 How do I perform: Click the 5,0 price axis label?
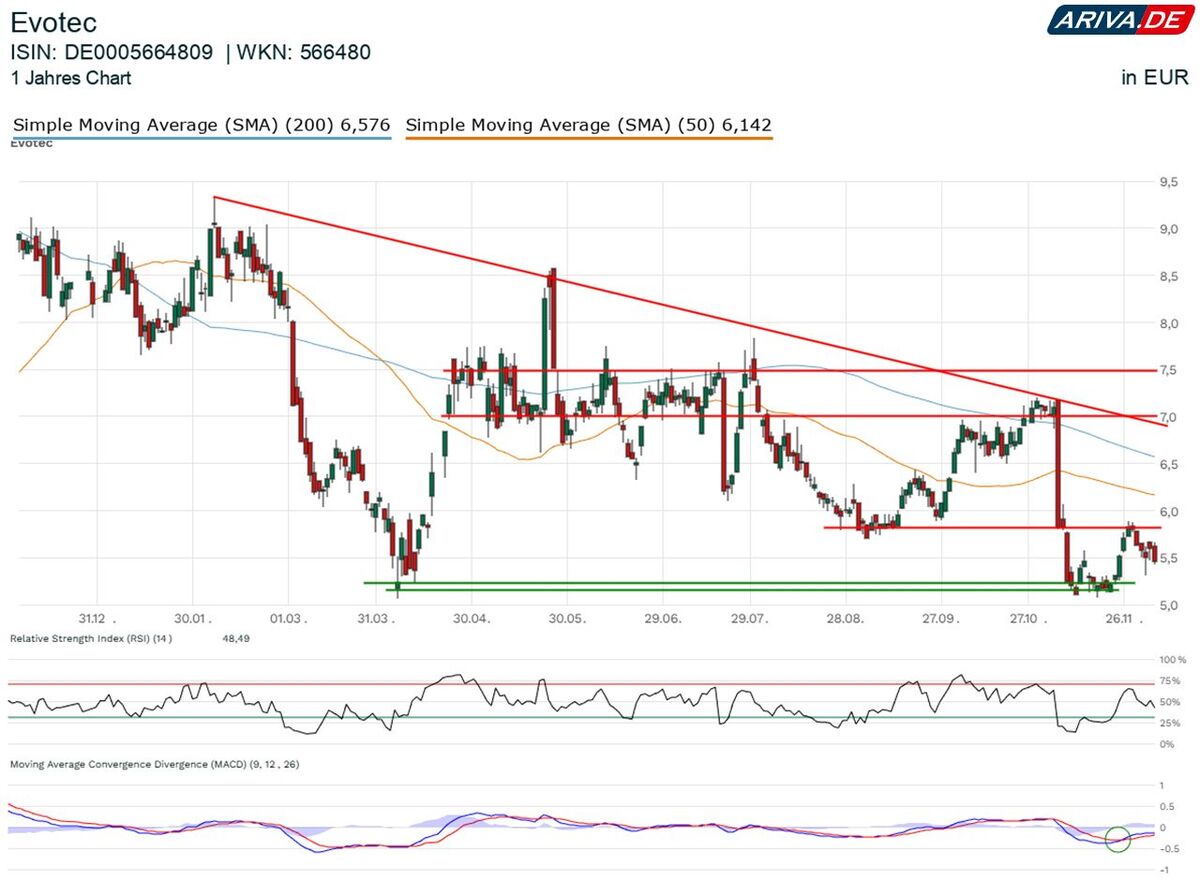point(1167,605)
